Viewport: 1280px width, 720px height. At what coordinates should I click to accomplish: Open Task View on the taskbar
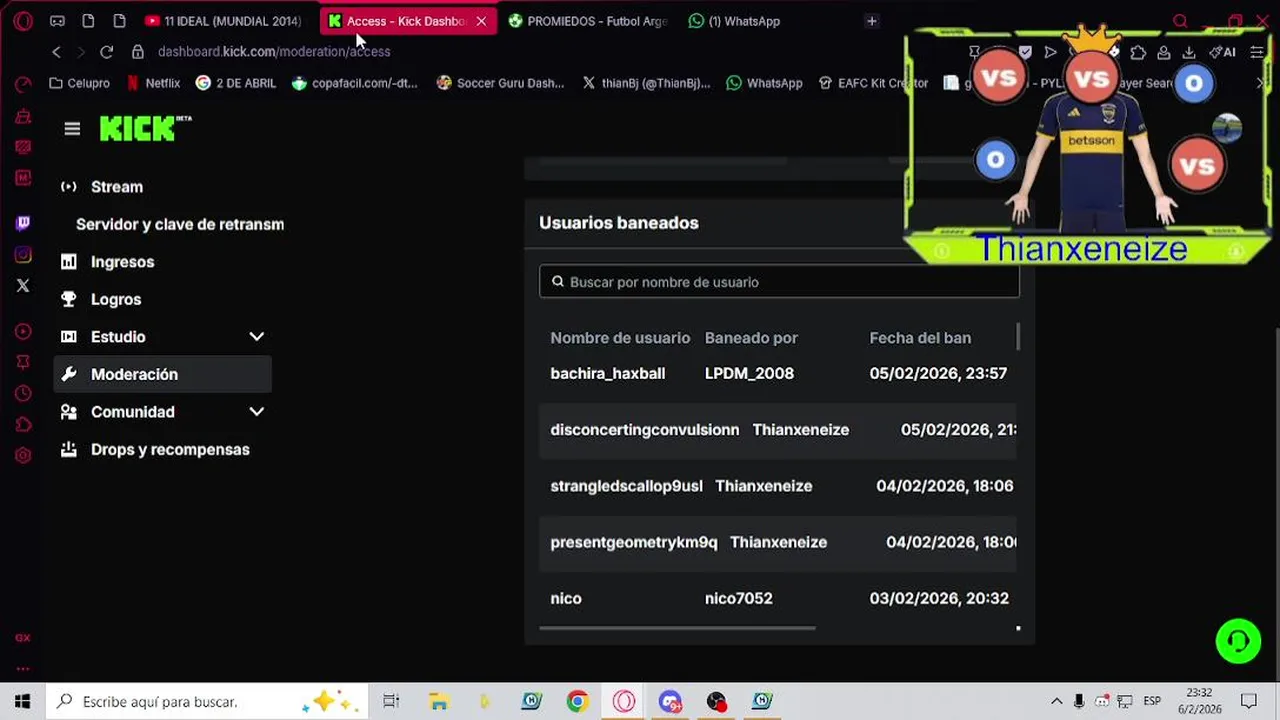tap(391, 701)
